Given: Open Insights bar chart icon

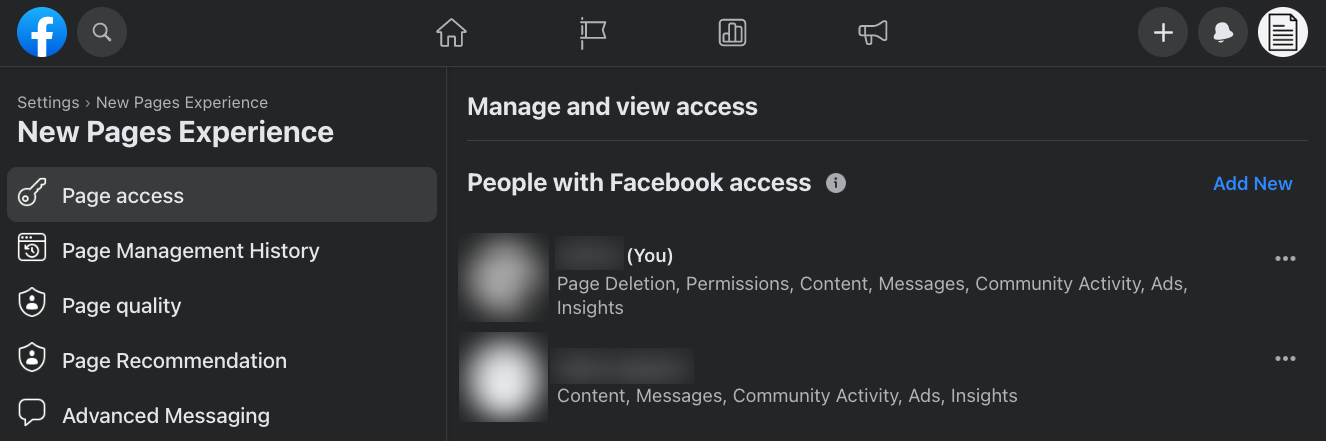Looking at the screenshot, I should tap(733, 33).
